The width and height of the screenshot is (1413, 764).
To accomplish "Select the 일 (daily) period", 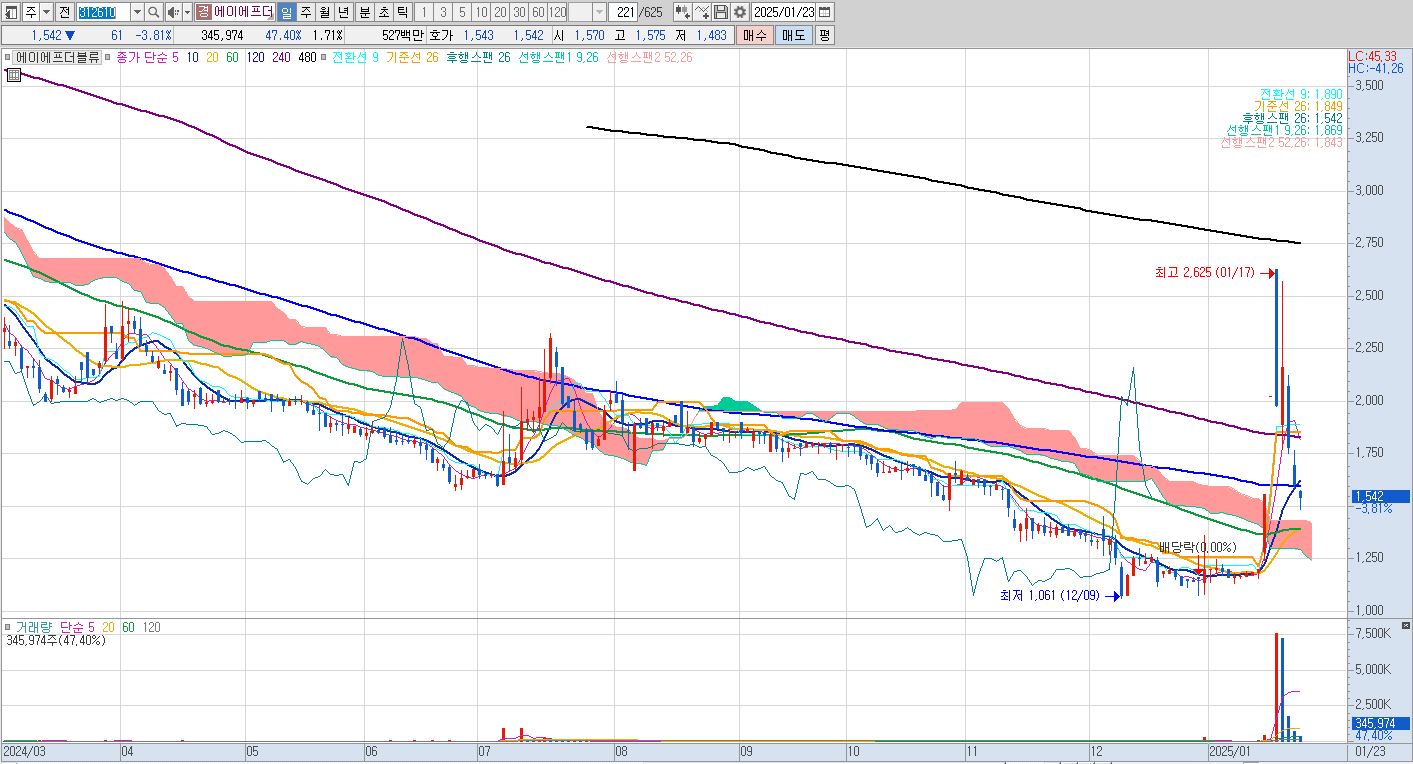I will tap(286, 12).
